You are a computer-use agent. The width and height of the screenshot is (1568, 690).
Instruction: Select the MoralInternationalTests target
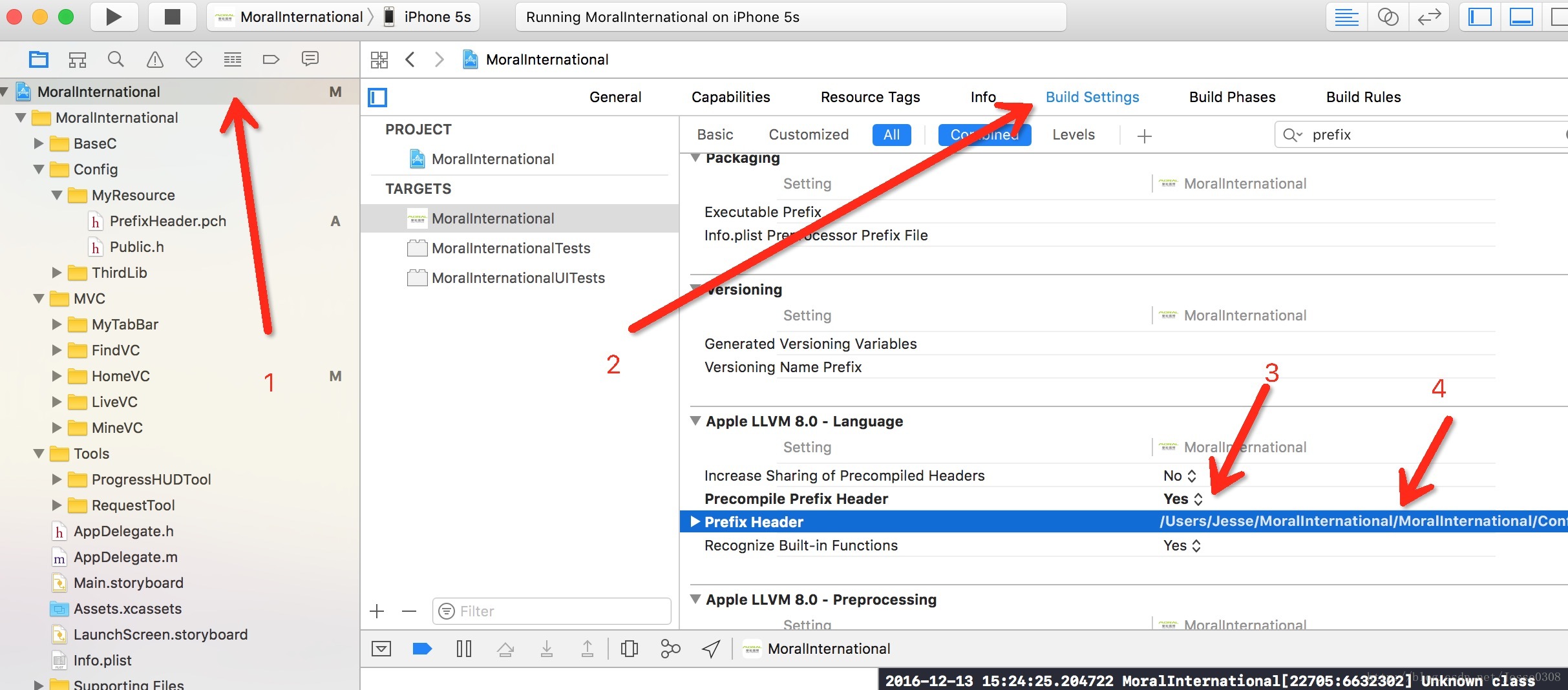[511, 249]
